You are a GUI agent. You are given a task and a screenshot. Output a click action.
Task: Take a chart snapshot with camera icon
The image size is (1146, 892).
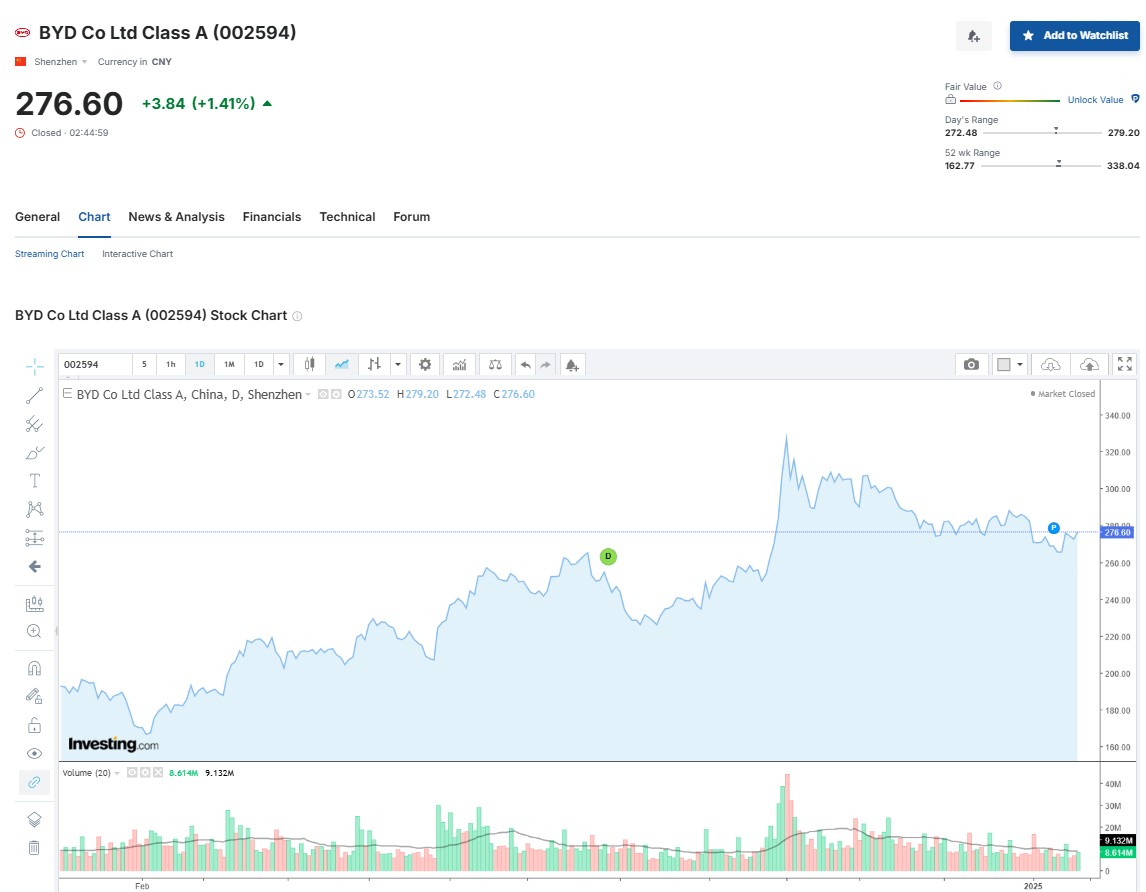[971, 364]
